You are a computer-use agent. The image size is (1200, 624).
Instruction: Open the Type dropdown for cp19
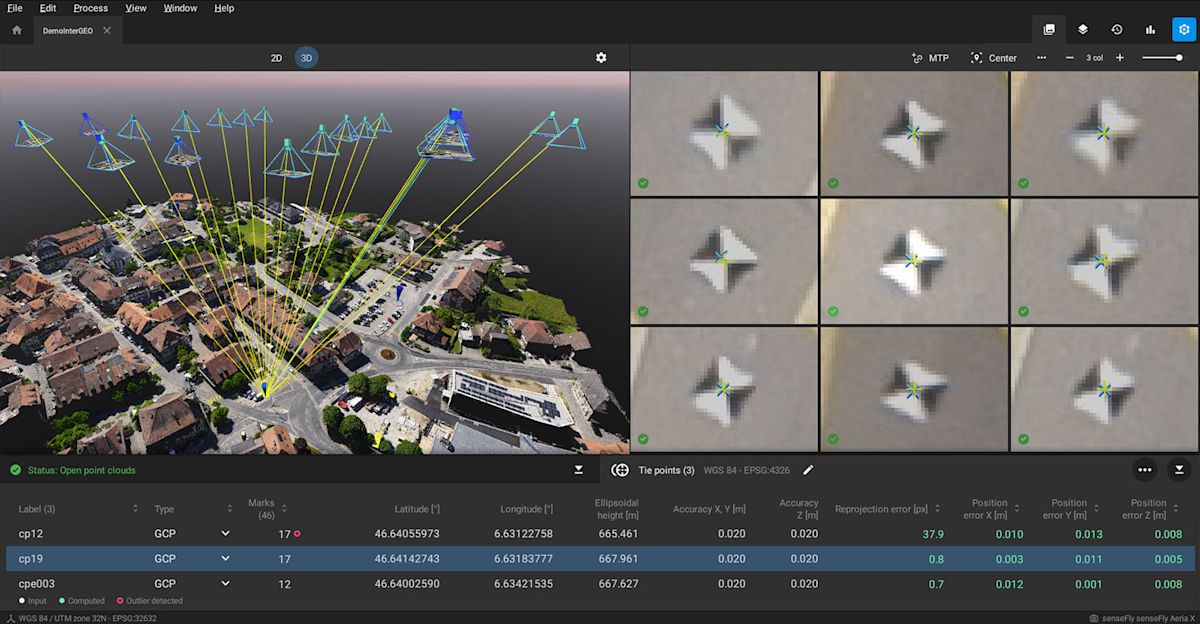[226, 558]
